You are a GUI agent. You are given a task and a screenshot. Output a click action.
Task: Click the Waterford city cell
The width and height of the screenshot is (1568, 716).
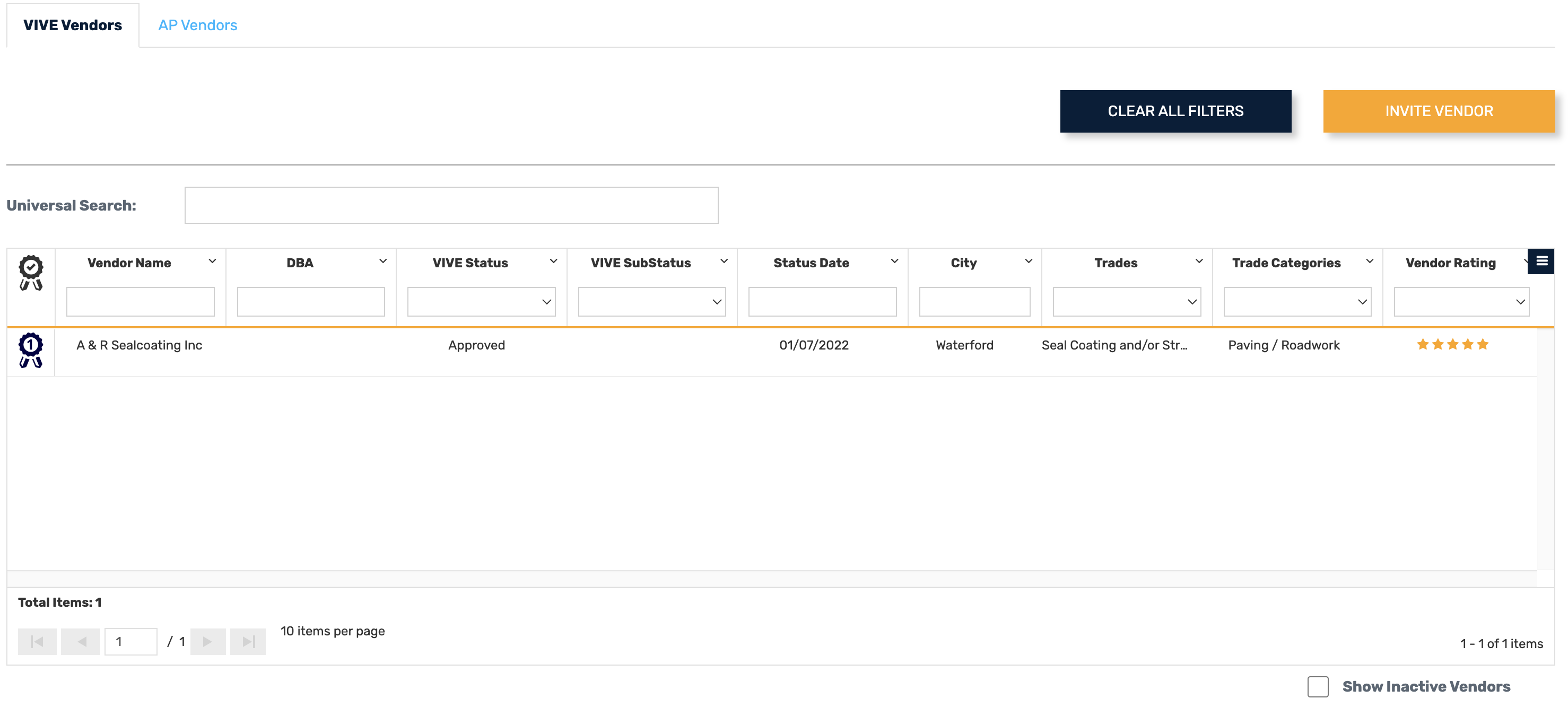pos(964,345)
